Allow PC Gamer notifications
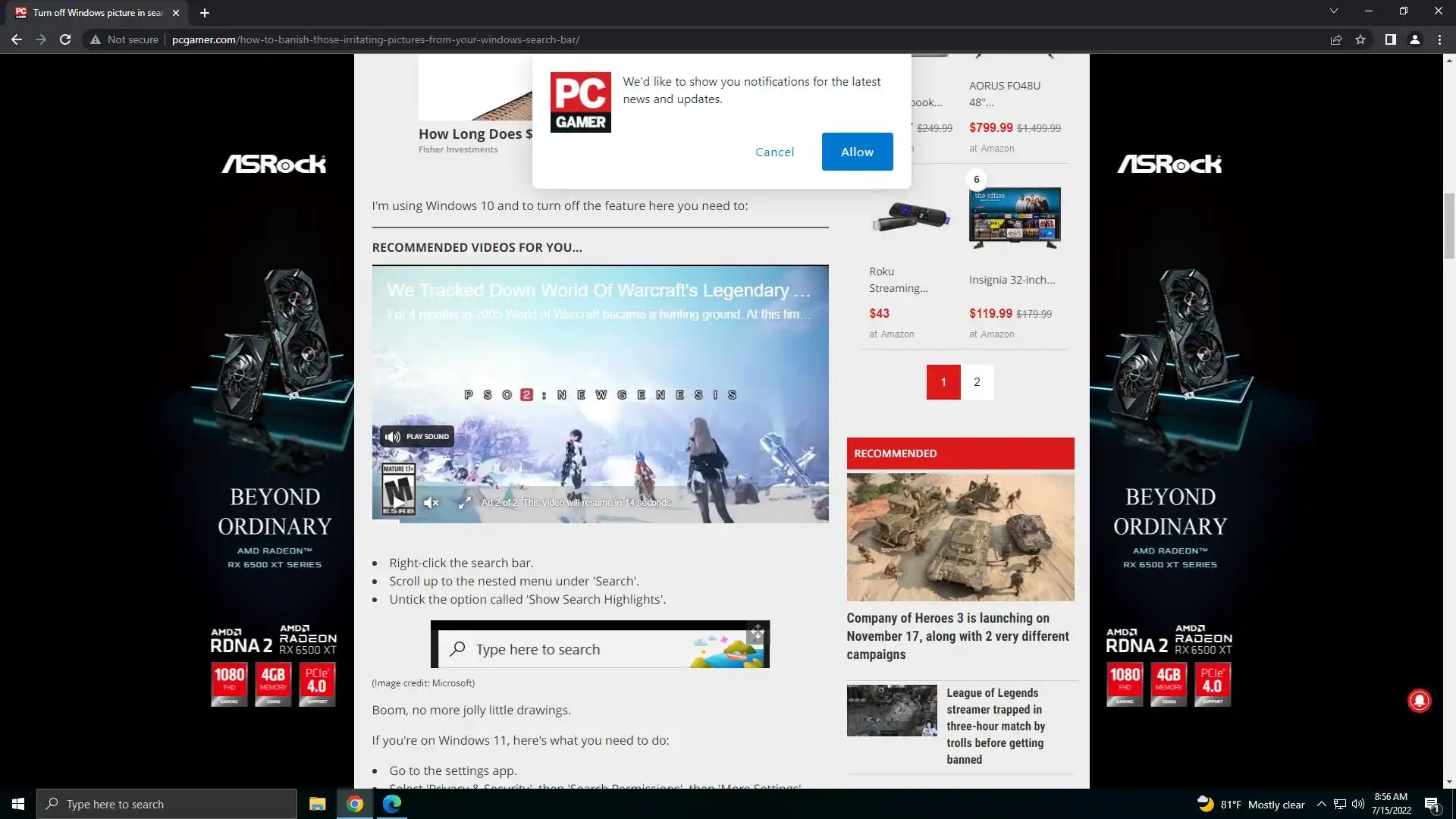The width and height of the screenshot is (1456, 819). click(857, 152)
